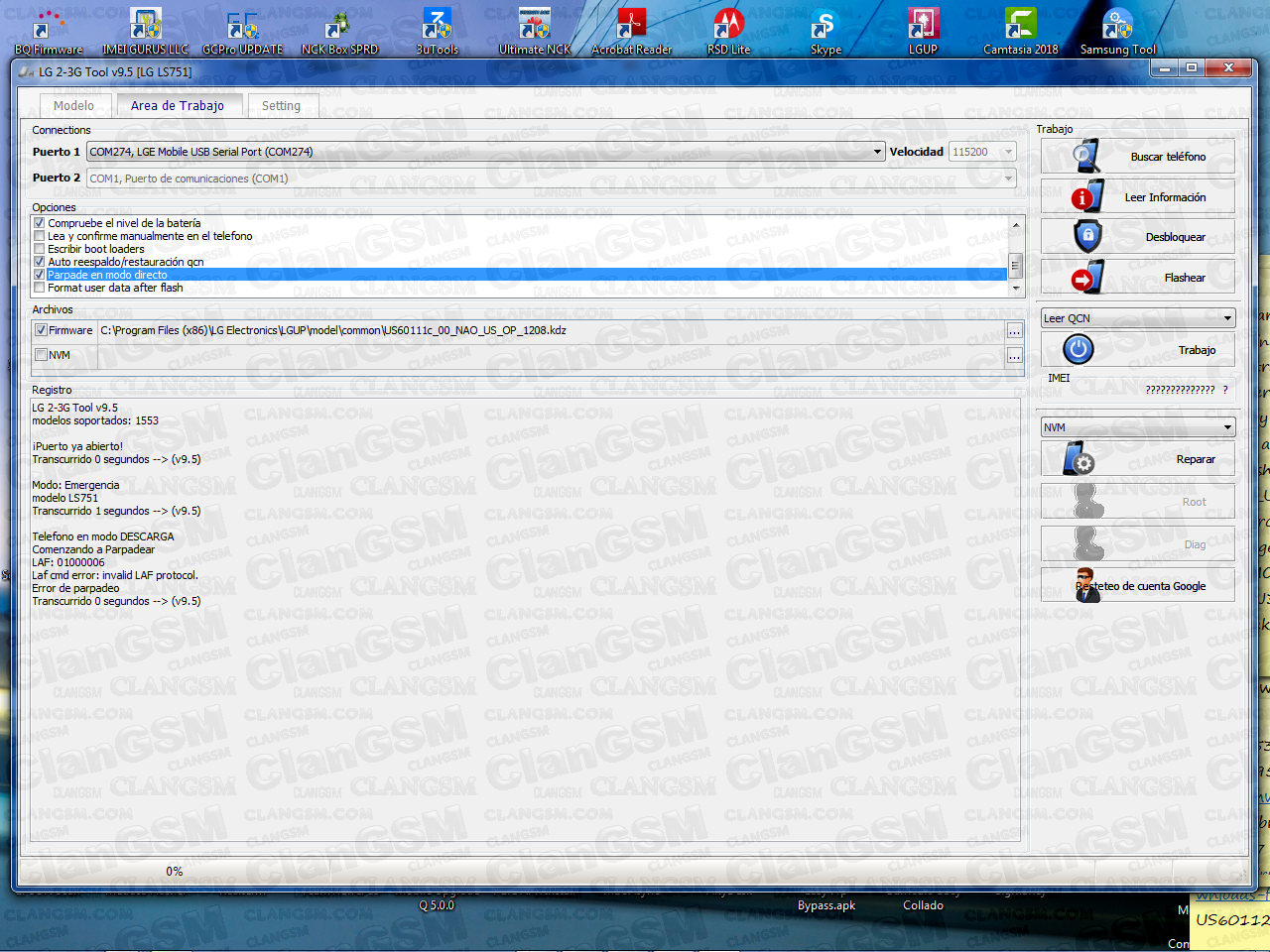The height and width of the screenshot is (952, 1270).
Task: Click 'Laf cmd error: invalid LAF protocol.' log line
Action: (x=115, y=575)
